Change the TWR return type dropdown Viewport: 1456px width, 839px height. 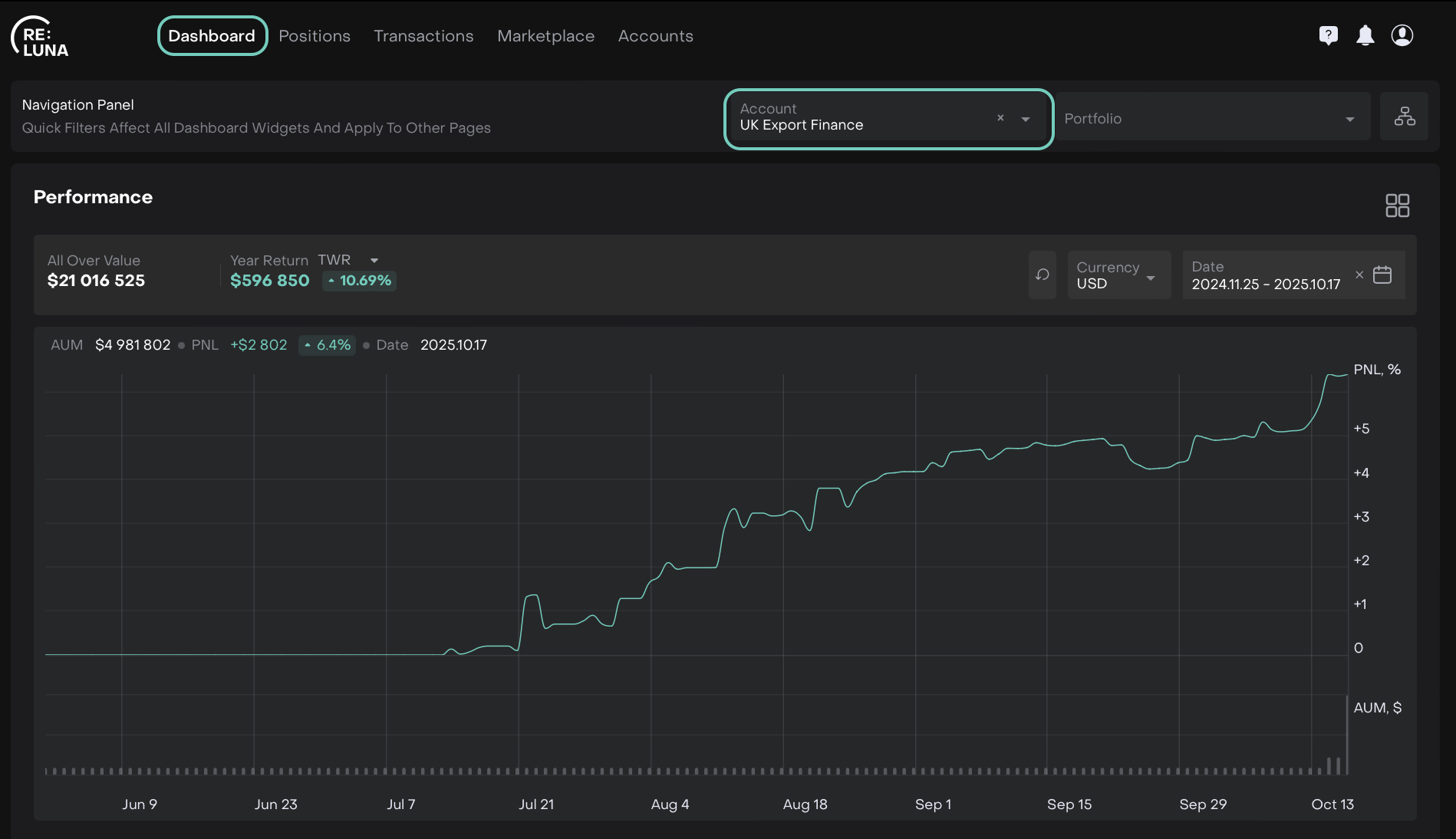coord(374,261)
